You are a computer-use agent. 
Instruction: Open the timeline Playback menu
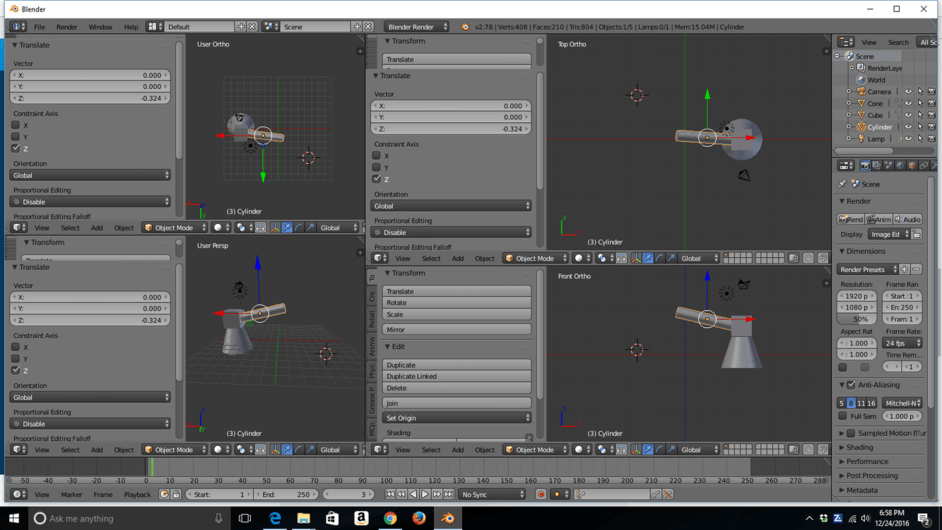click(137, 494)
